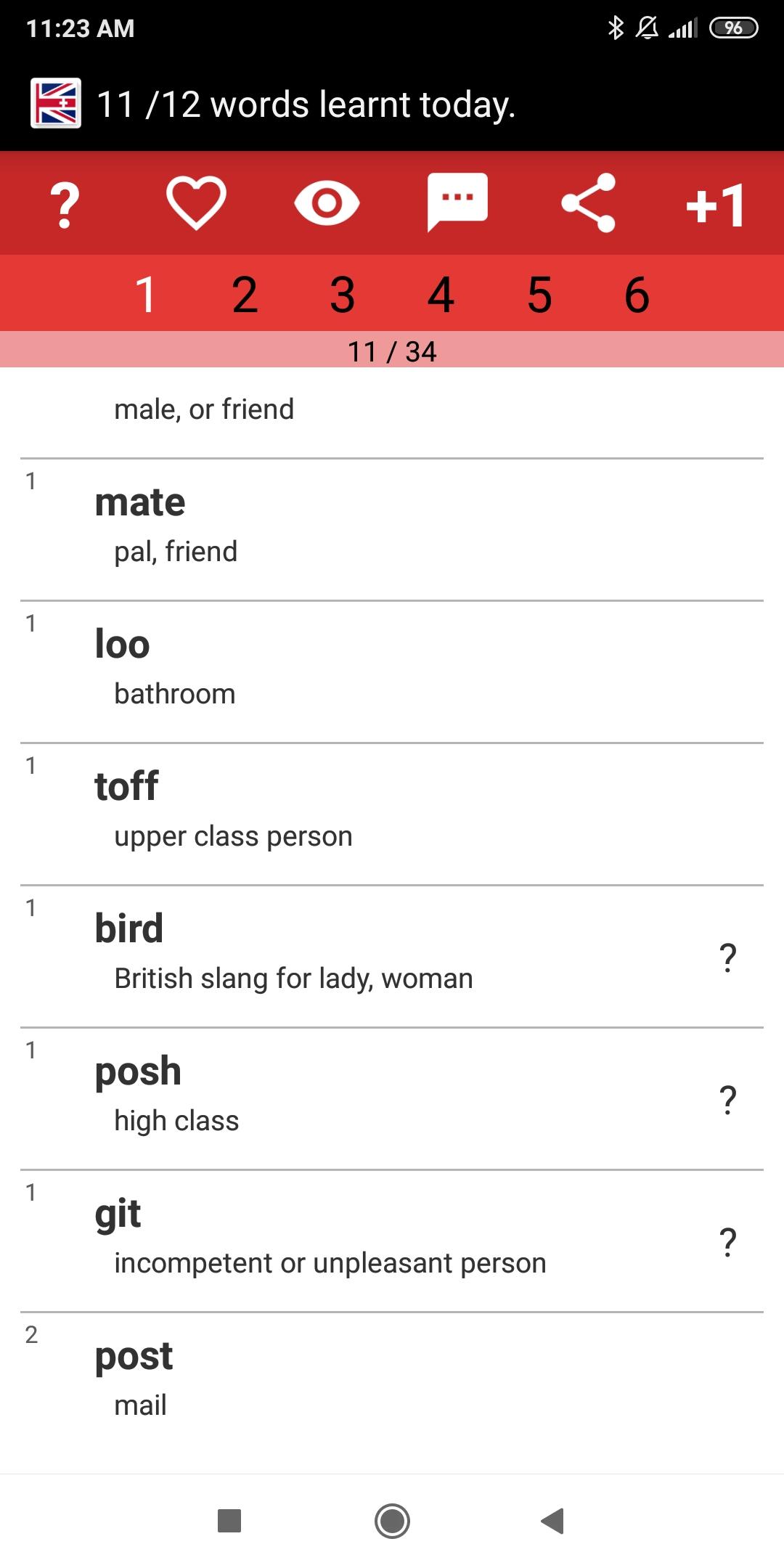Select level tab 3
The height and width of the screenshot is (1568, 784).
[x=343, y=295]
